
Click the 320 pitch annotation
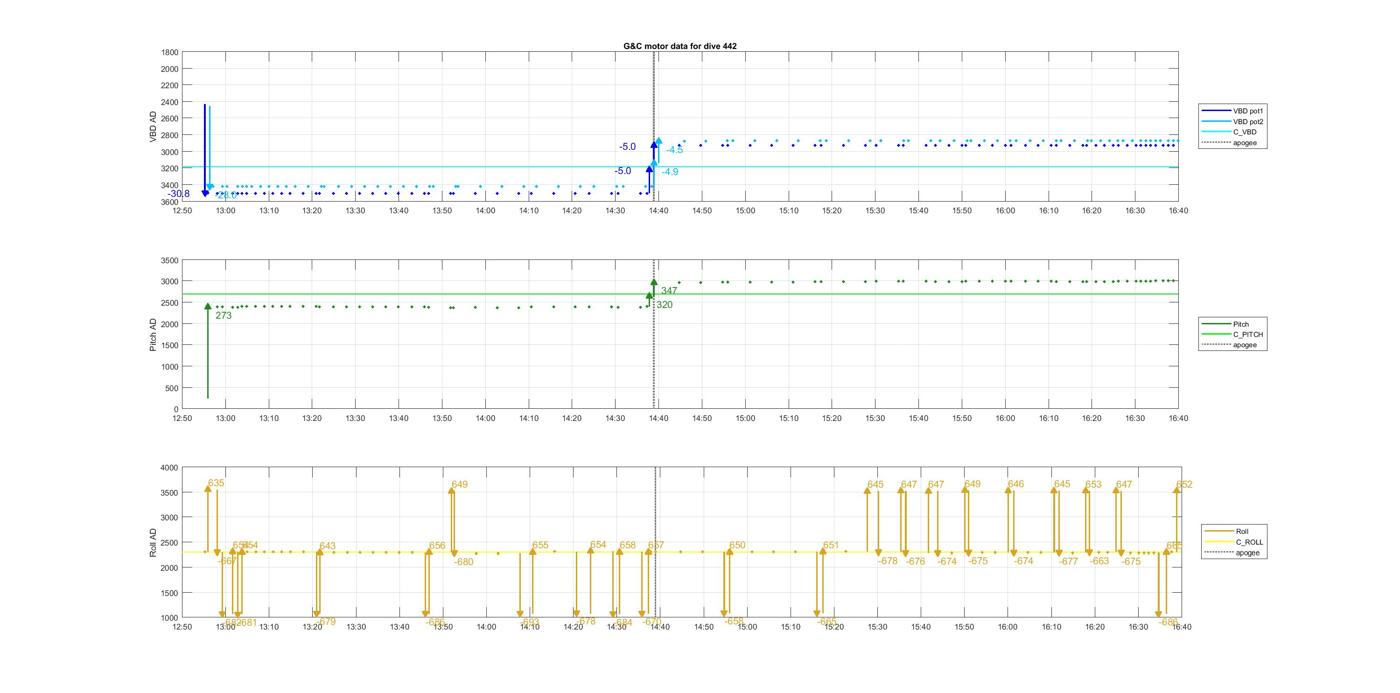(664, 305)
